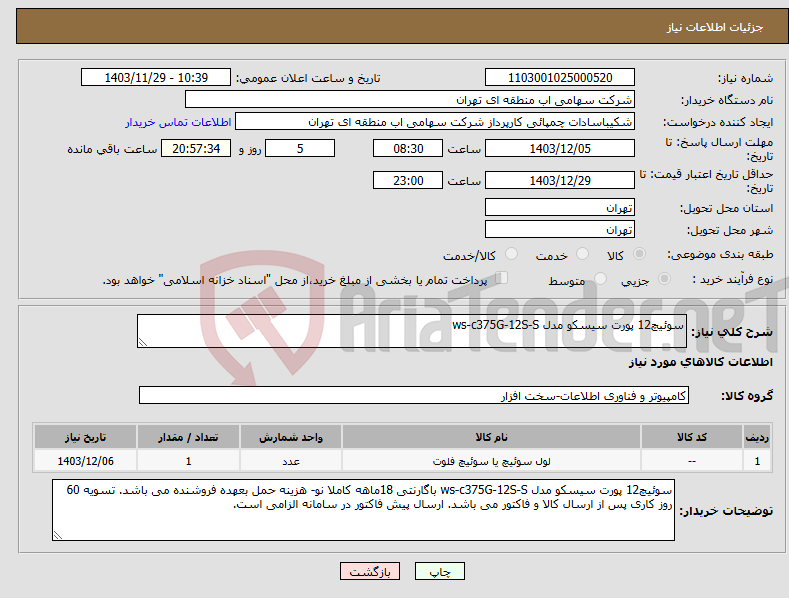Click the نام کالا column header
The height and width of the screenshot is (598, 789).
[491, 437]
